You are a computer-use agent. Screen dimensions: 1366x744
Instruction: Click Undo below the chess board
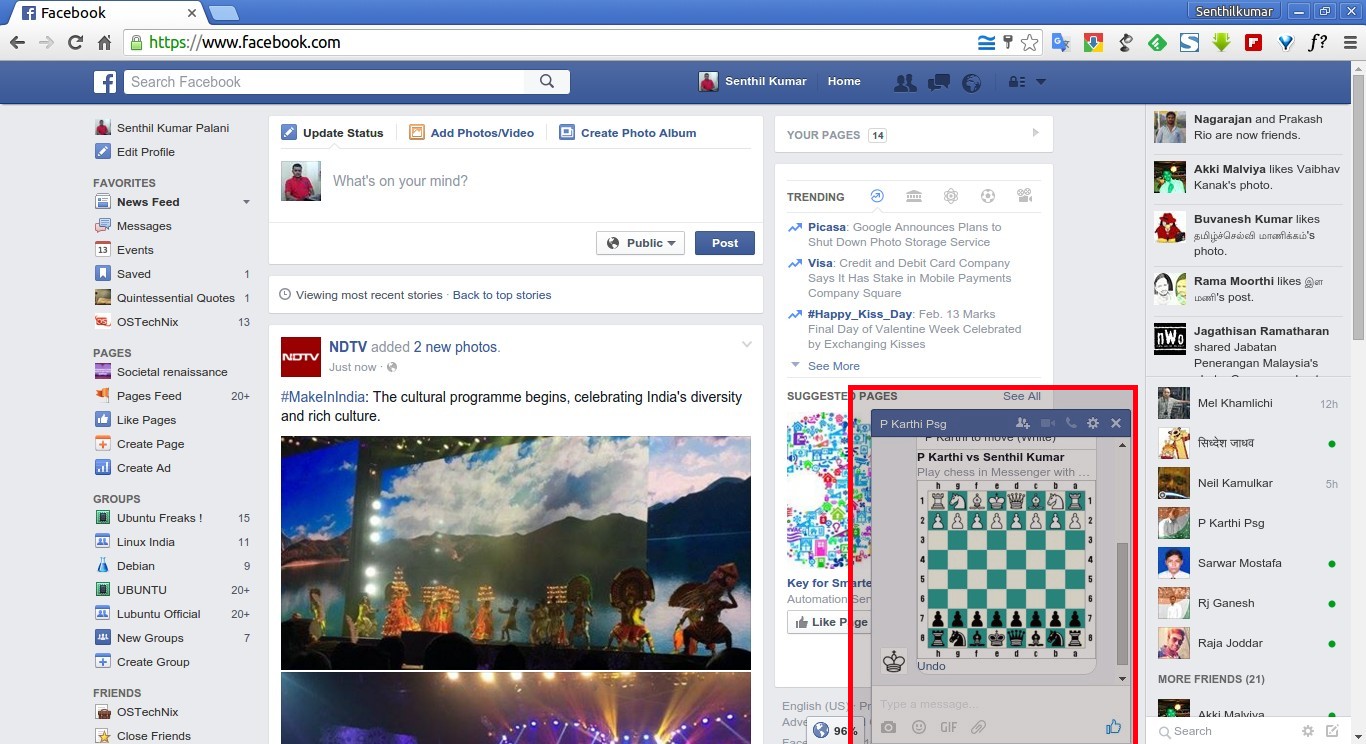point(931,666)
